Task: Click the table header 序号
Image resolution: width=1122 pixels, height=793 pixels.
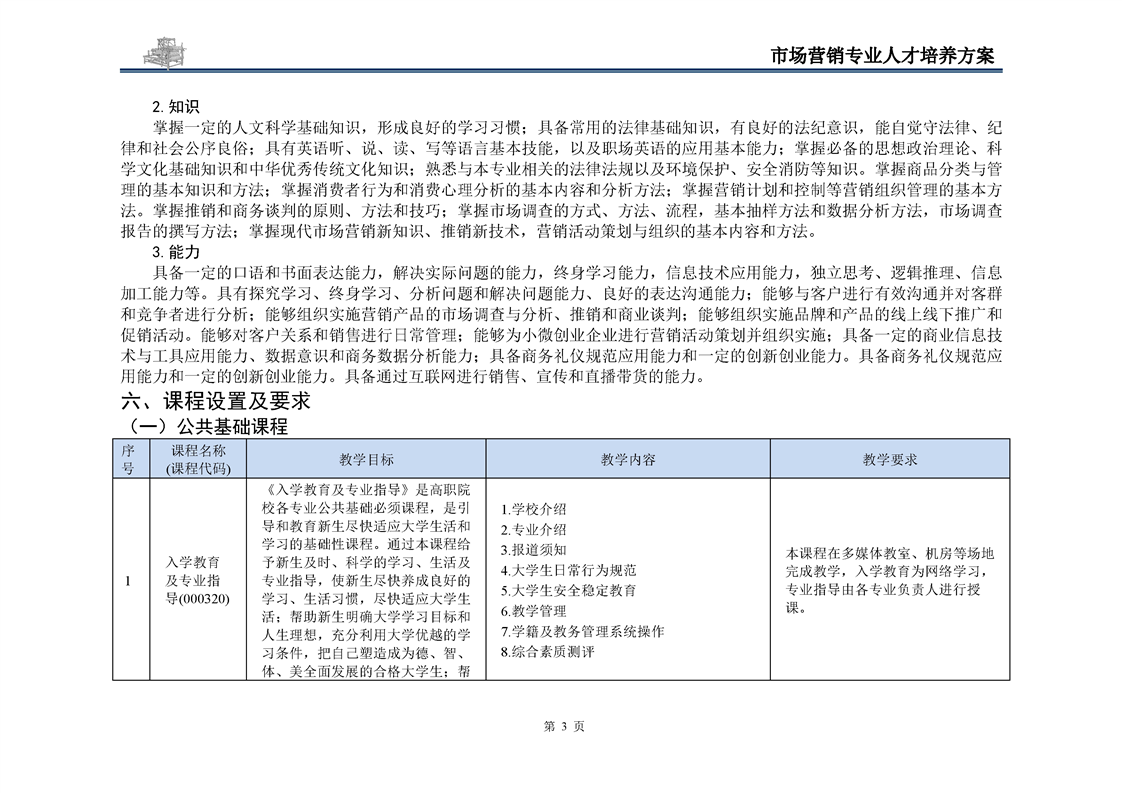Action: click(131, 459)
